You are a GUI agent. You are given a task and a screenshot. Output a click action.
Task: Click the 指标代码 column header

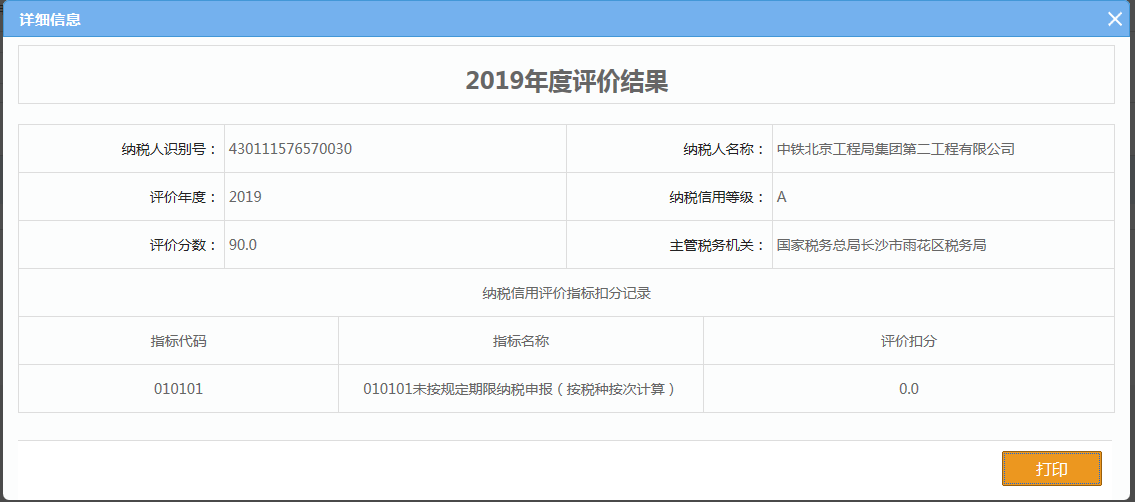178,341
